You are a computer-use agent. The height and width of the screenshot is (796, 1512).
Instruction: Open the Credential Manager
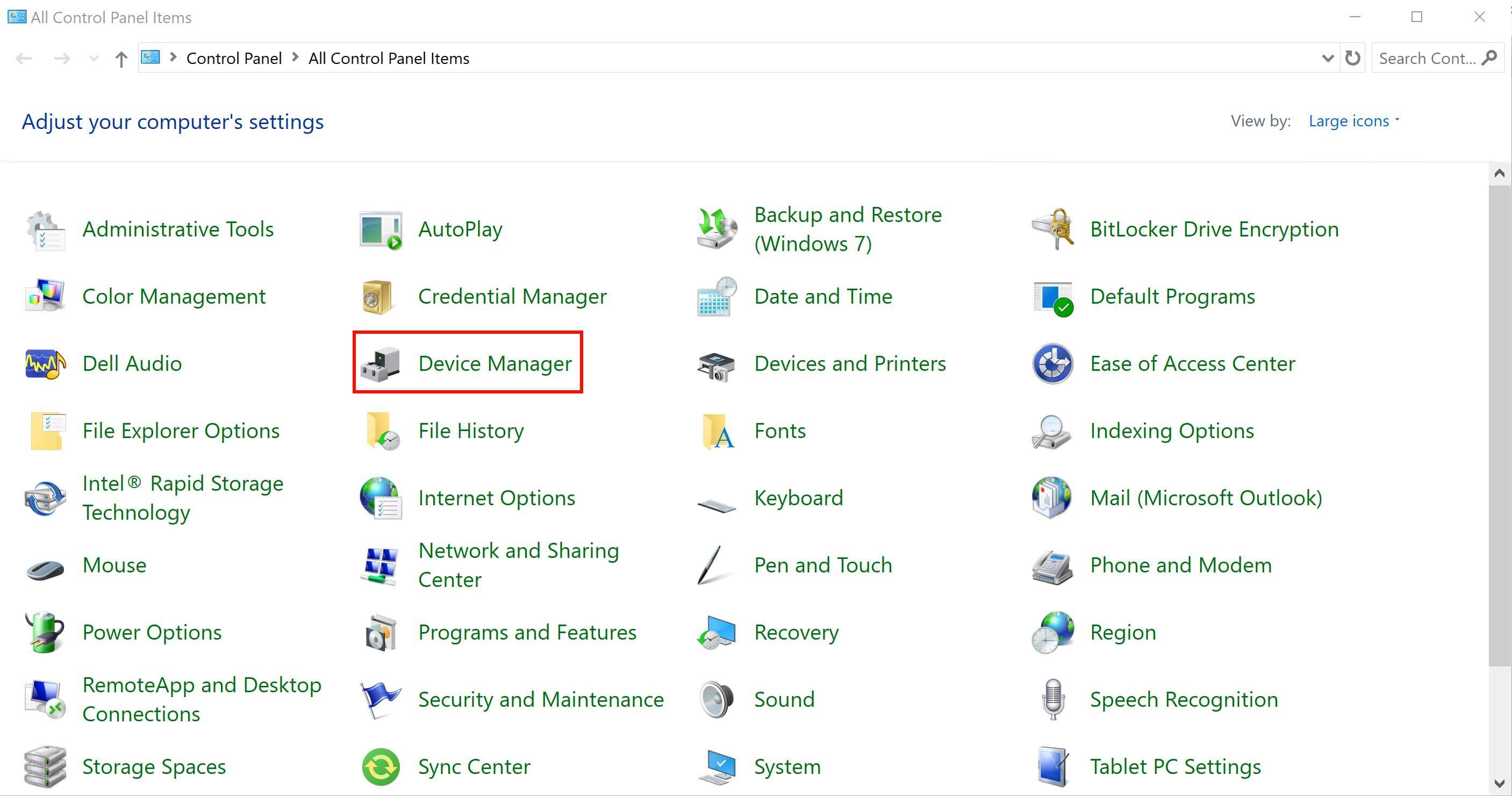click(512, 296)
